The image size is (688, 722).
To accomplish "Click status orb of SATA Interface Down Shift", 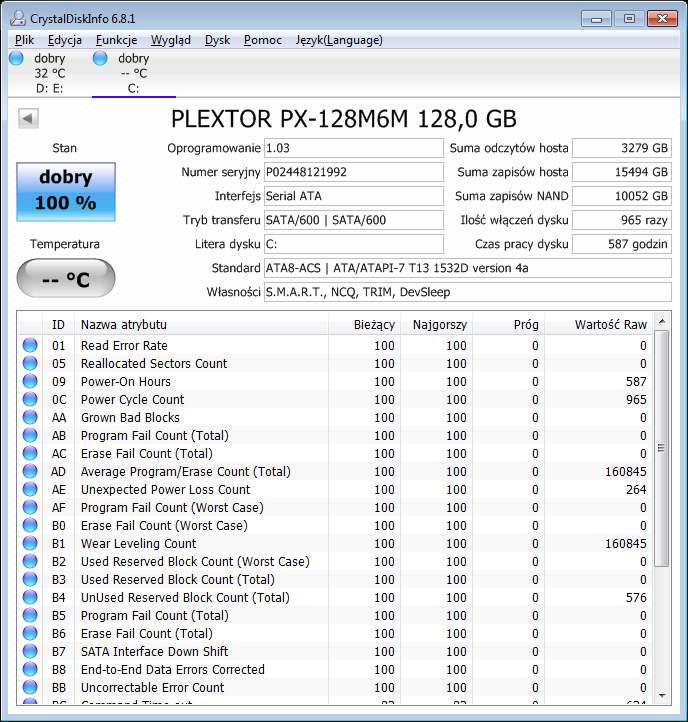I will [x=30, y=651].
